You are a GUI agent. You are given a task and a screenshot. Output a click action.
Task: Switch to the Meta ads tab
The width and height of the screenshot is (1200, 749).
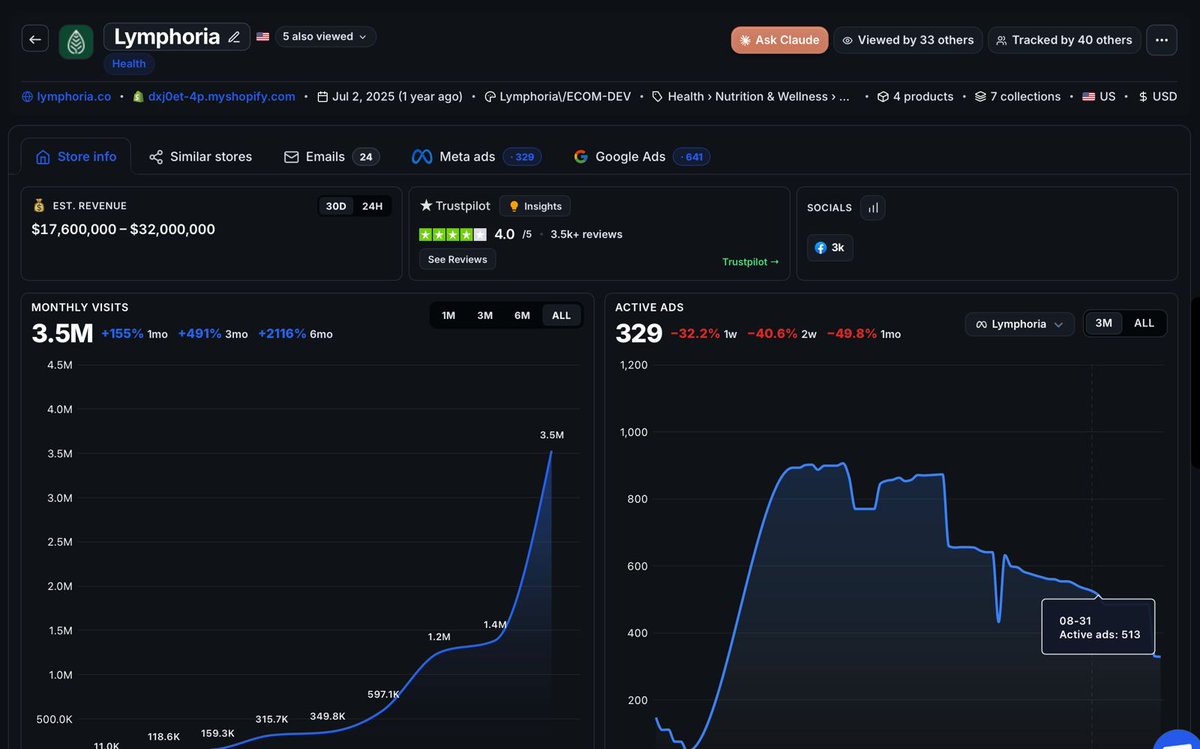(477, 157)
